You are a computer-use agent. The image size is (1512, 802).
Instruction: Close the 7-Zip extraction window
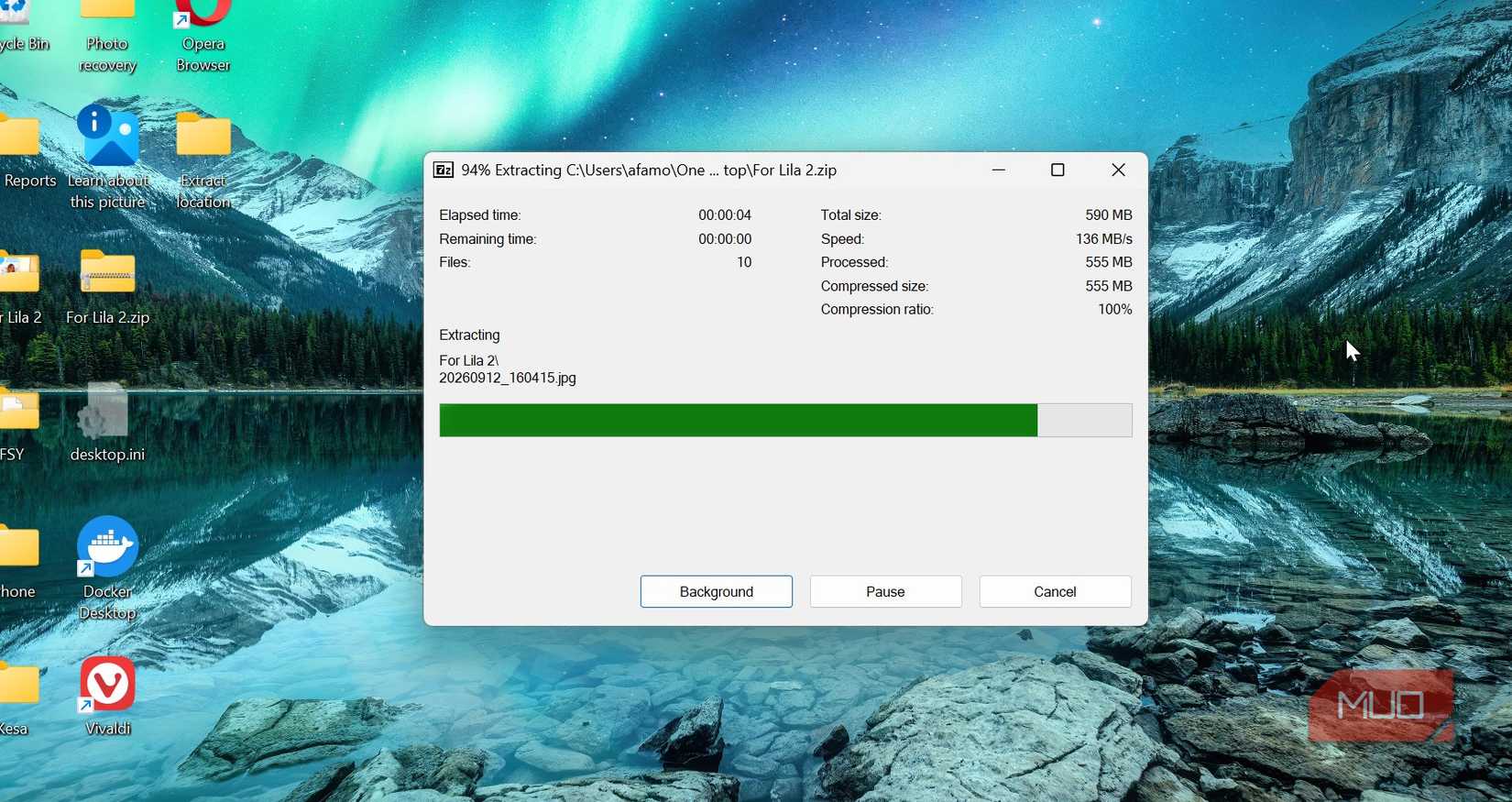(x=1118, y=170)
